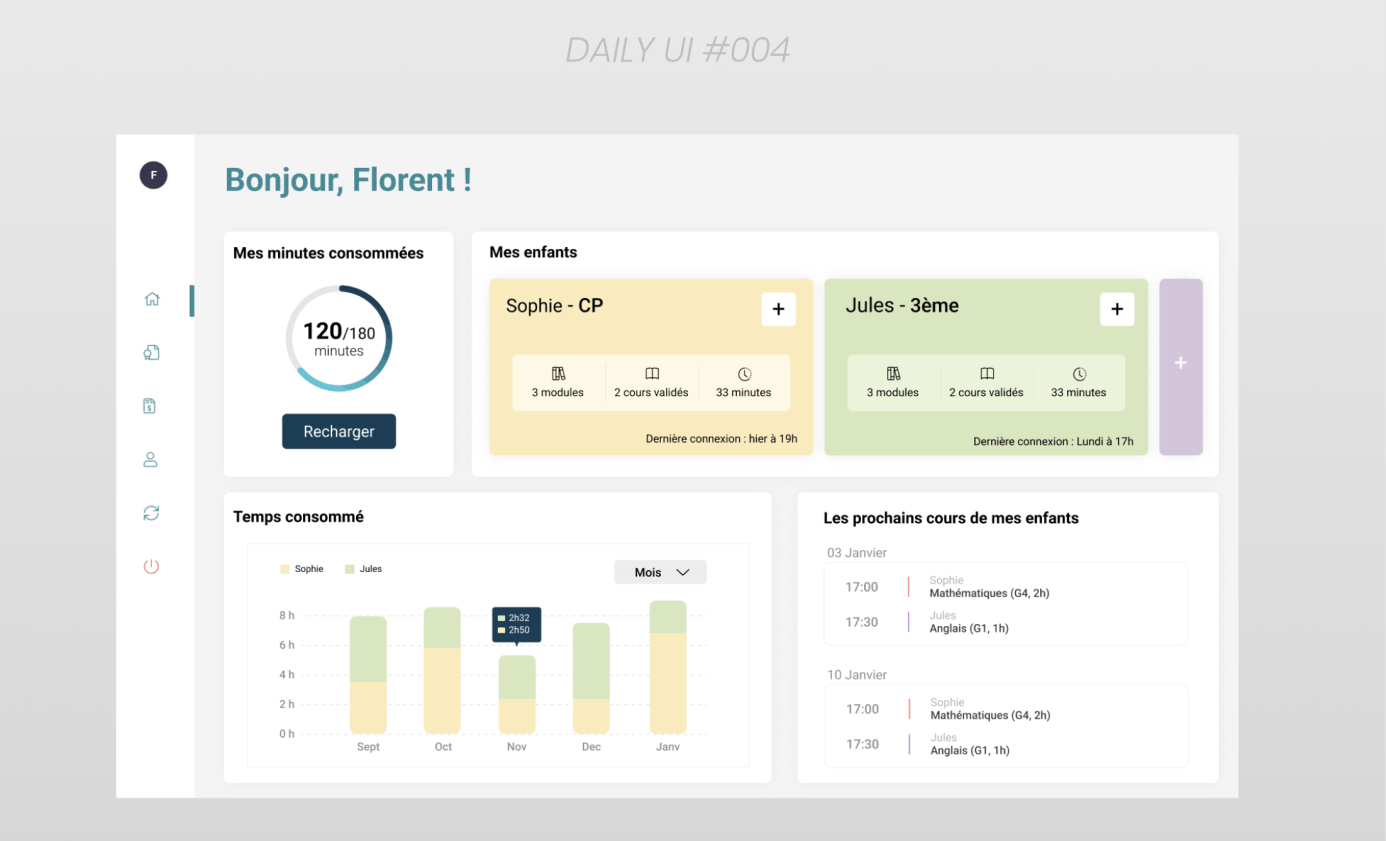This screenshot has height=841, width=1386.
Task: Open the Mois period dropdown
Action: (x=660, y=572)
